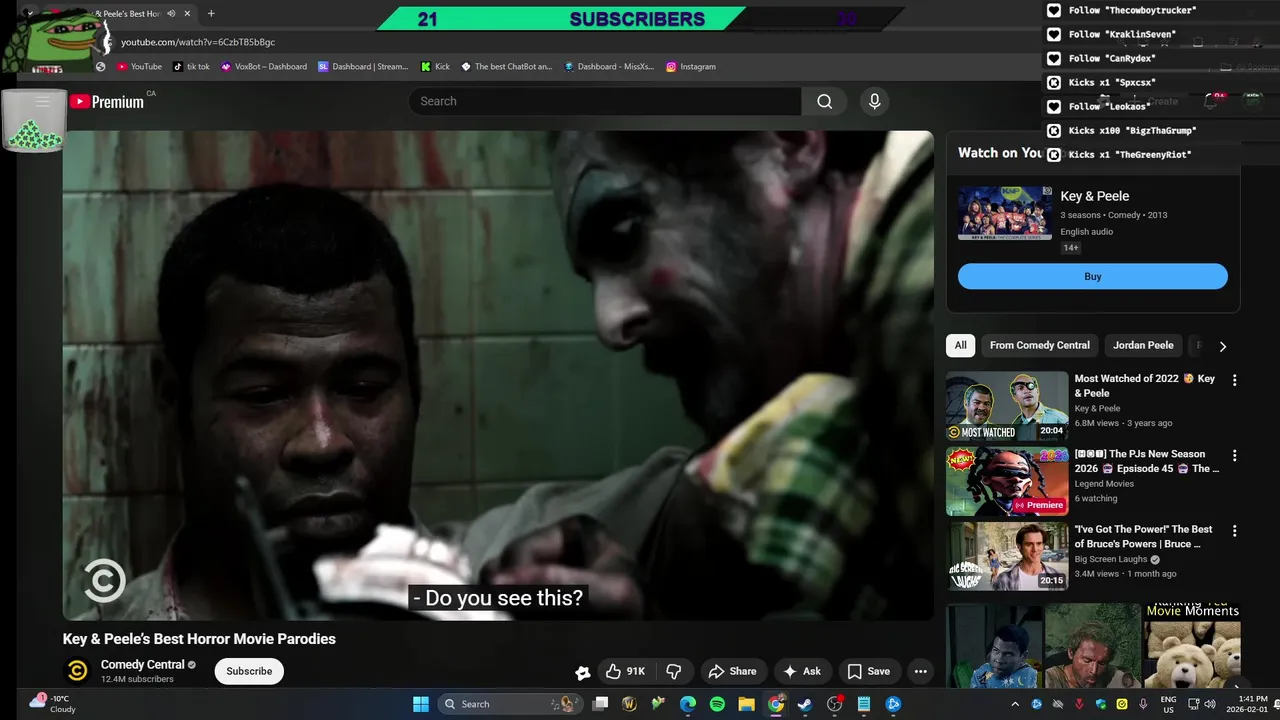Open the clip scissors icon beside like
This screenshot has height=720, width=1280.
(x=583, y=672)
